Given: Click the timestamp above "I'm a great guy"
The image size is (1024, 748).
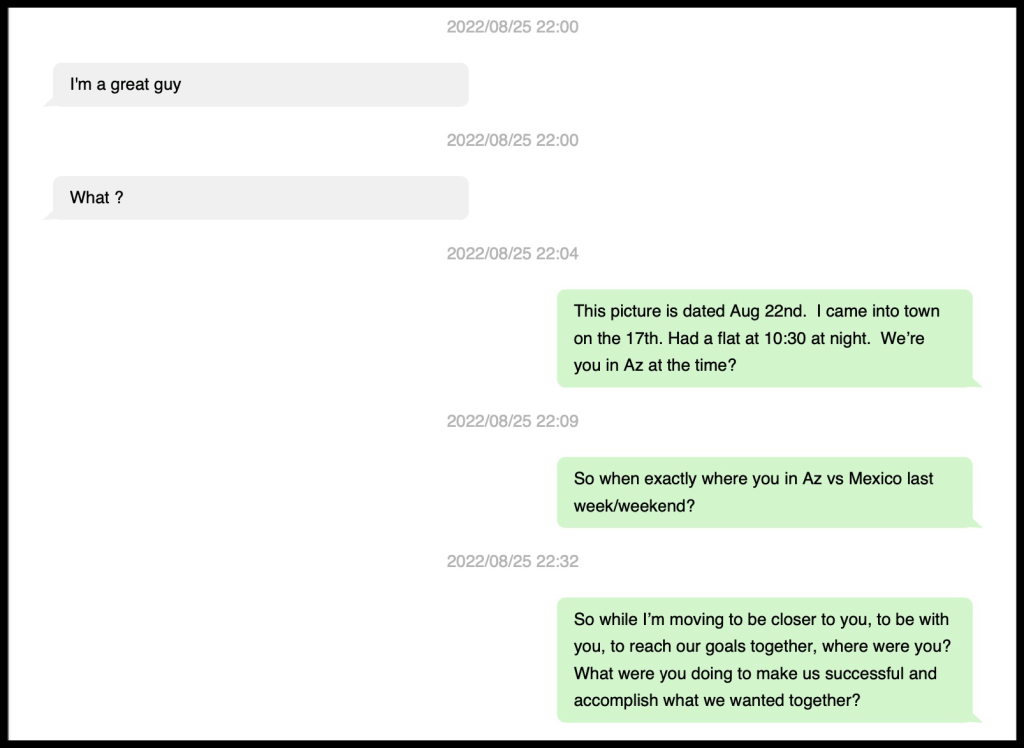Looking at the screenshot, I should (512, 27).
